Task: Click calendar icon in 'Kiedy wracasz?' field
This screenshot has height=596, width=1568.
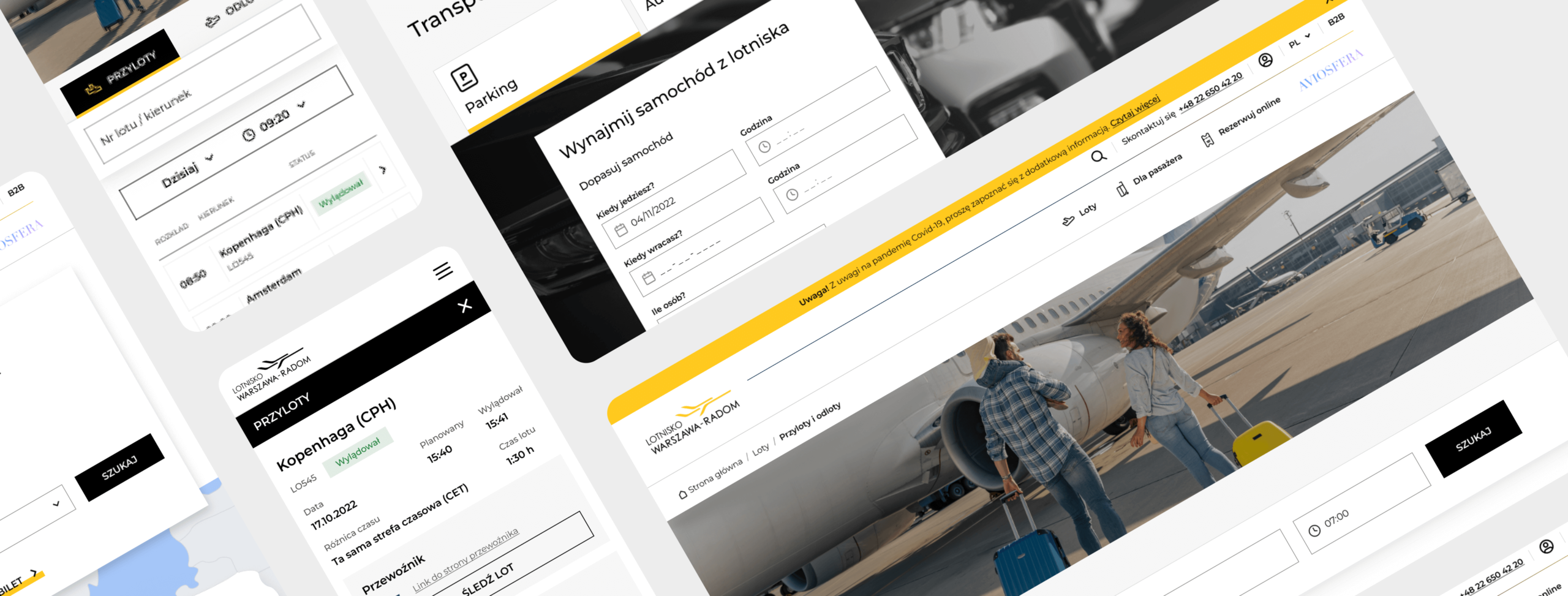Action: 649,278
